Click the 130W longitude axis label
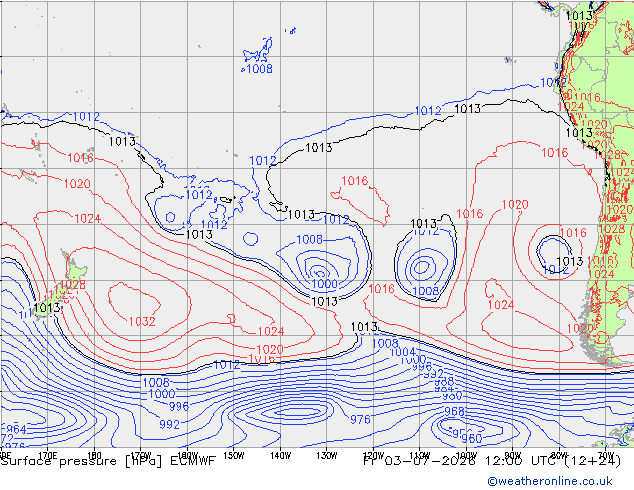The height and width of the screenshot is (490, 634). pos(327,456)
